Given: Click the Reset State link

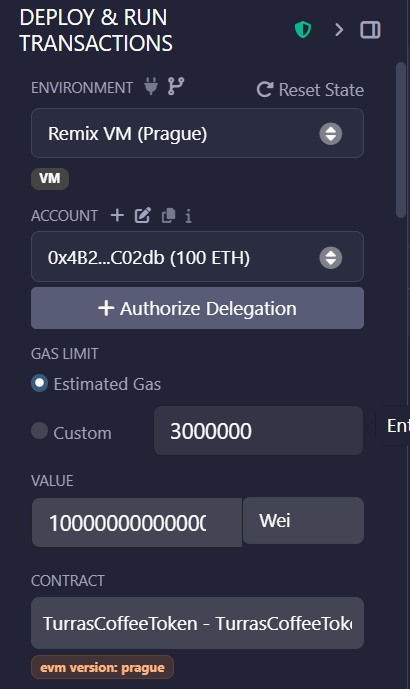Looking at the screenshot, I should point(310,90).
